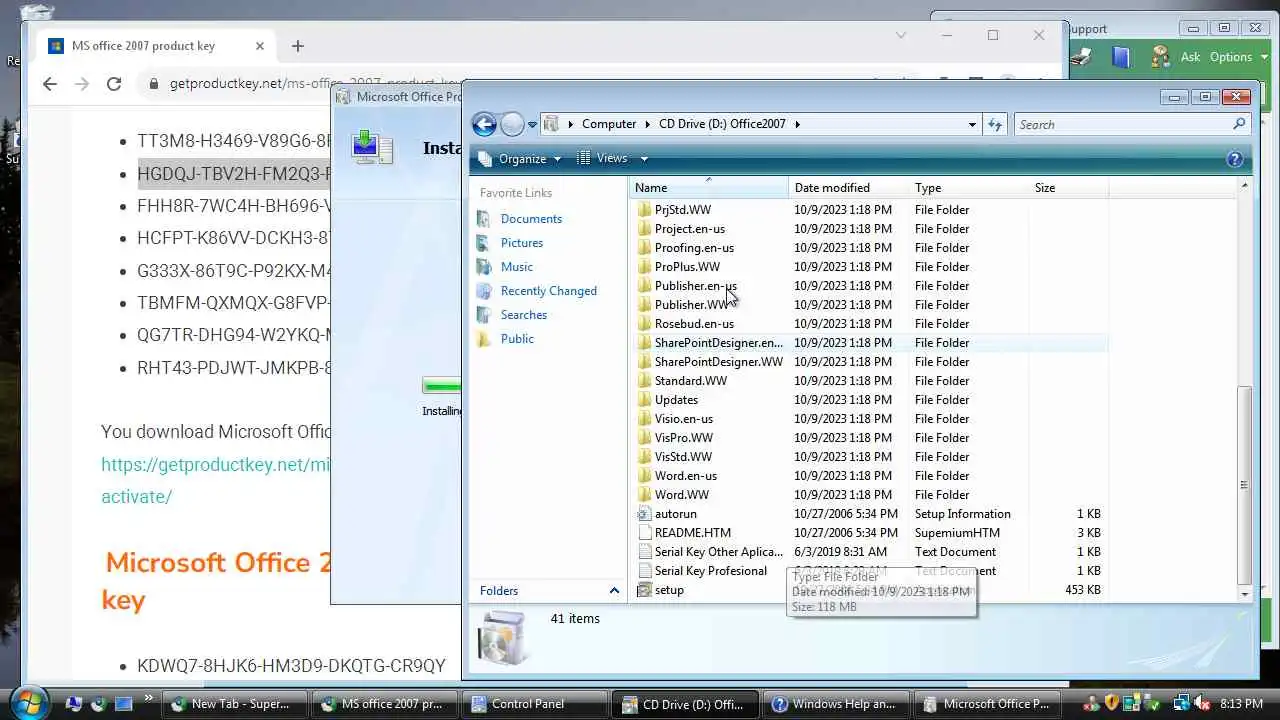The width and height of the screenshot is (1280, 720).
Task: Select the autorun setup information file icon
Action: [x=644, y=514]
